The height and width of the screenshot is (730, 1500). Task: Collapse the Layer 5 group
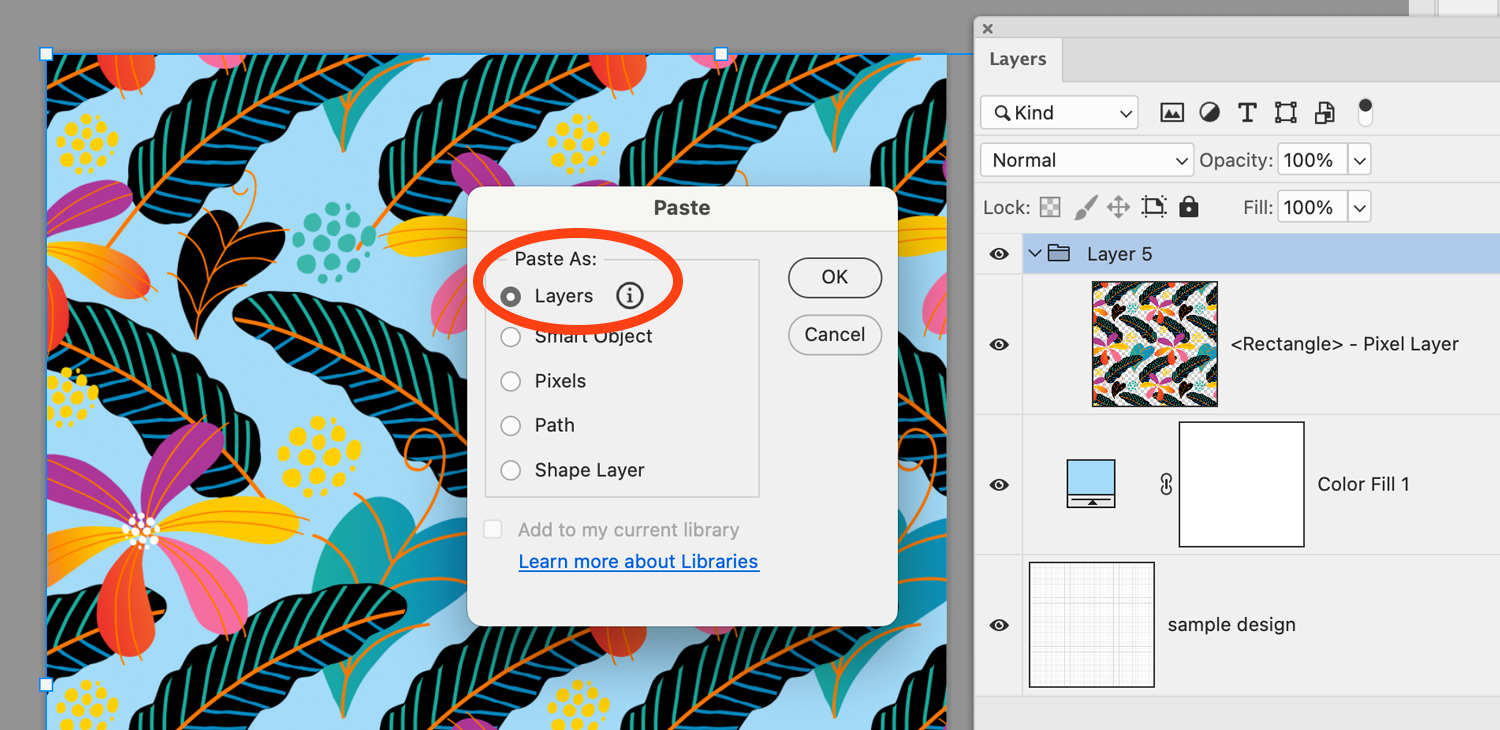coord(1036,253)
